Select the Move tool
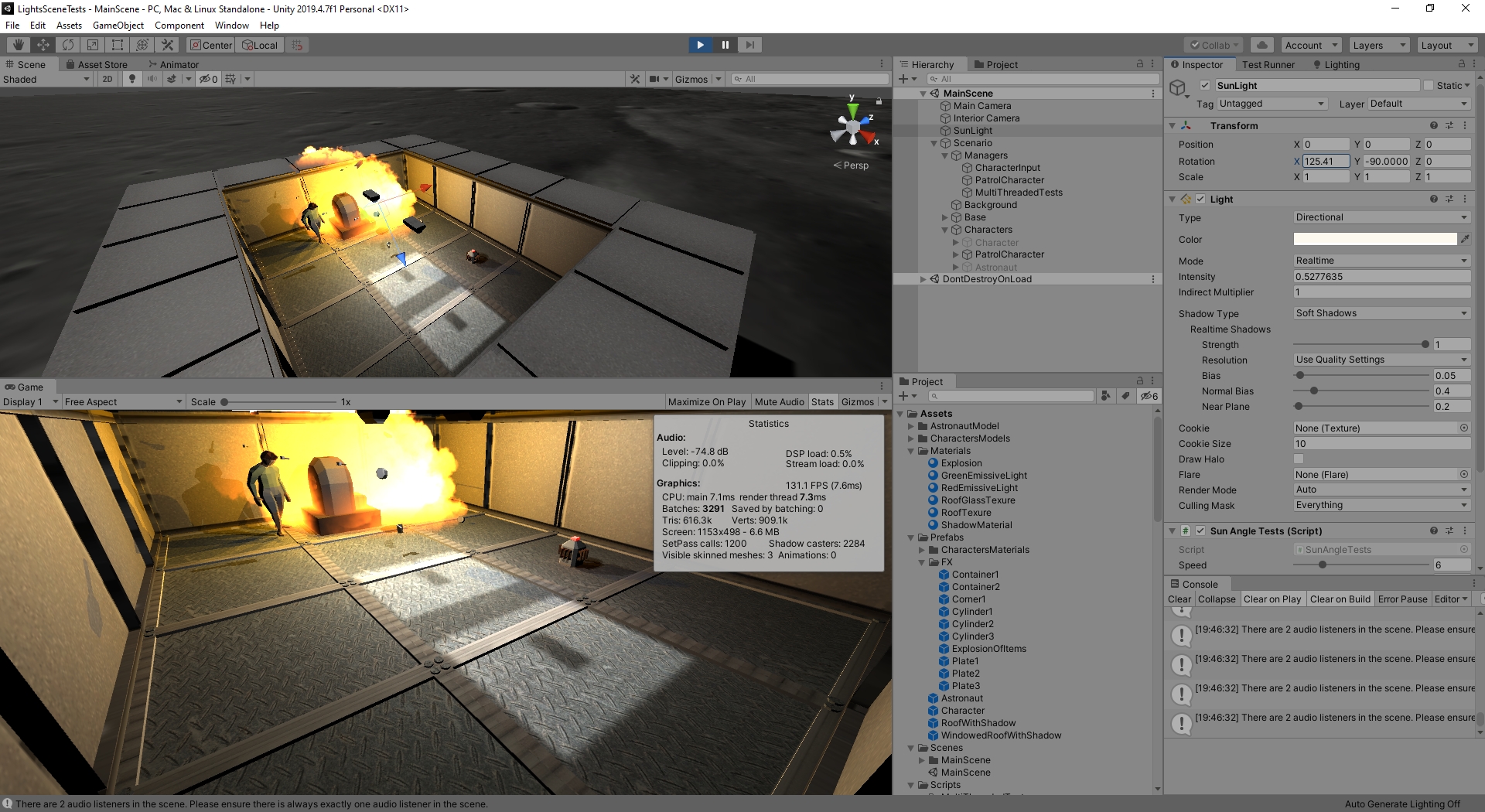 click(x=43, y=45)
